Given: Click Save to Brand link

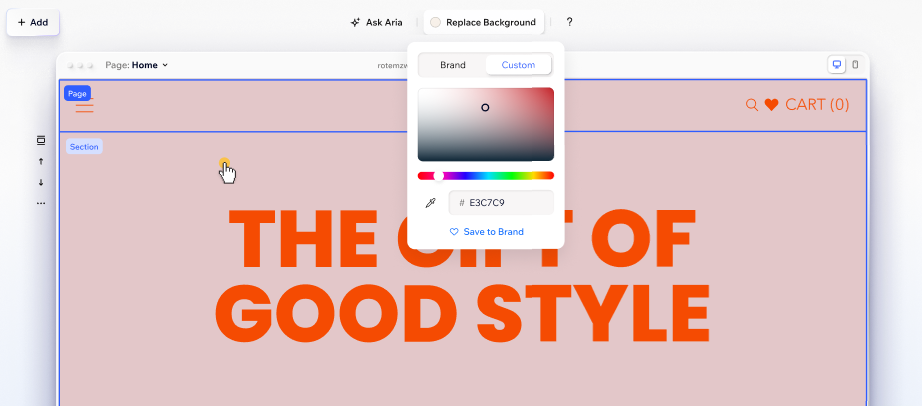Looking at the screenshot, I should (493, 232).
